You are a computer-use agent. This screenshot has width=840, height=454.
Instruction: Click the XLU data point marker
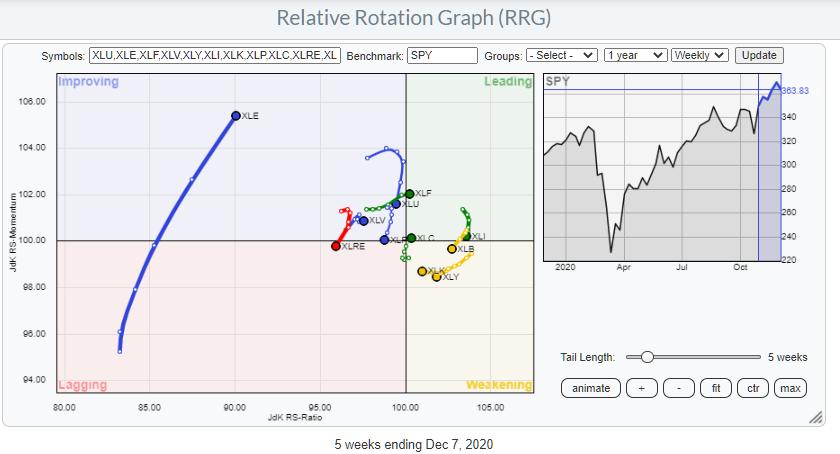[x=396, y=204]
